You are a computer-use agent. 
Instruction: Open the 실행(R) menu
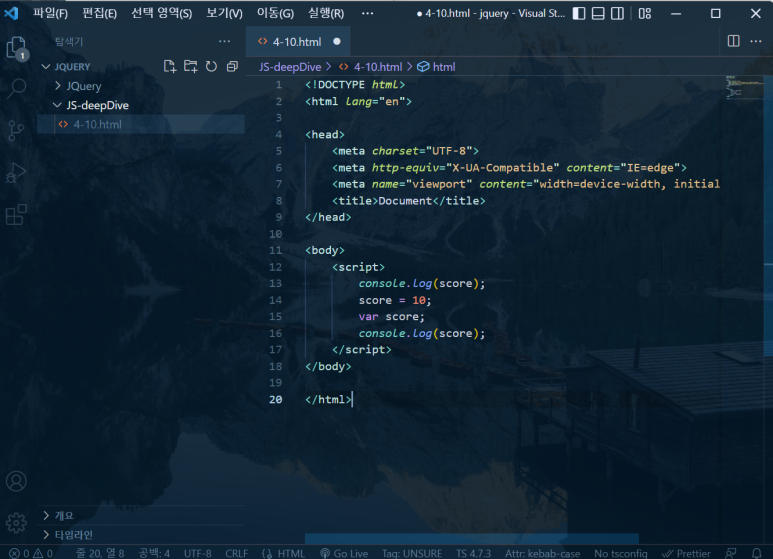(326, 13)
